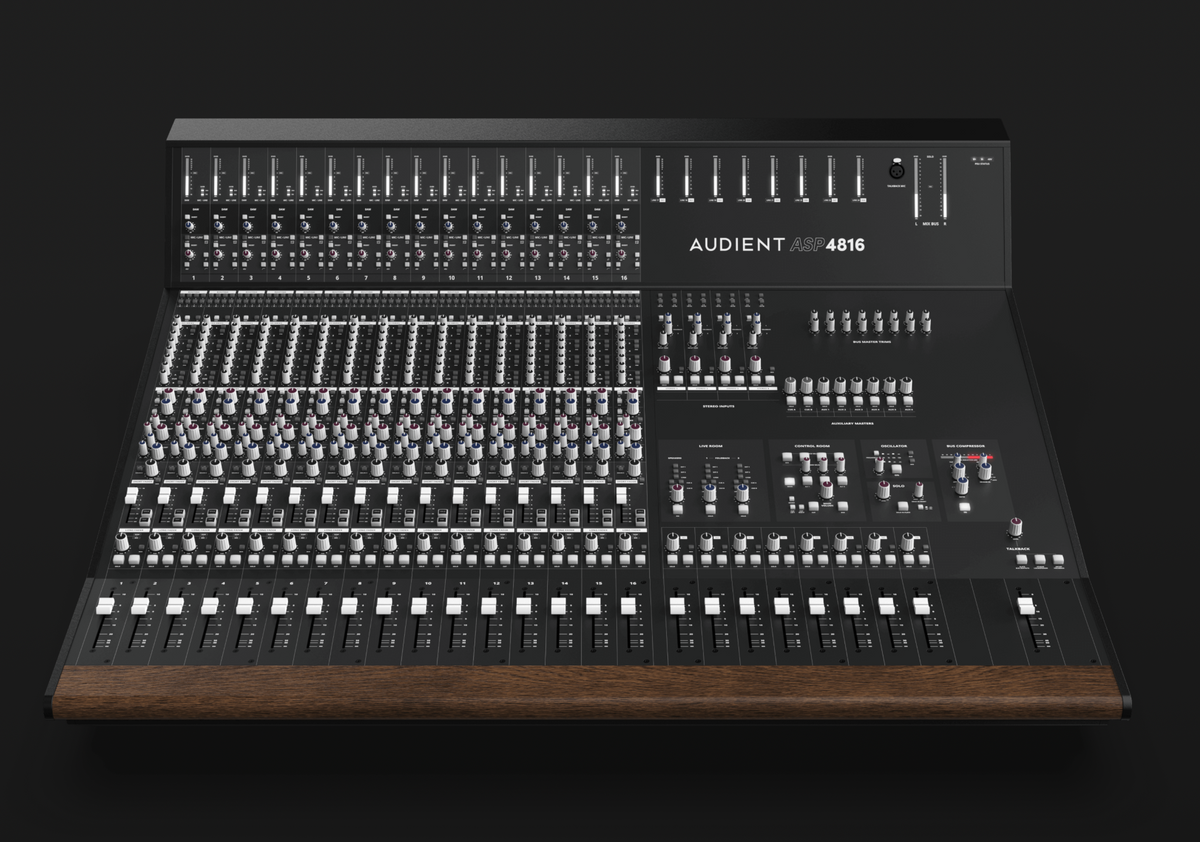The width and height of the screenshot is (1200, 842).
Task: Click the first stereo input red level knob
Action: pos(664,364)
